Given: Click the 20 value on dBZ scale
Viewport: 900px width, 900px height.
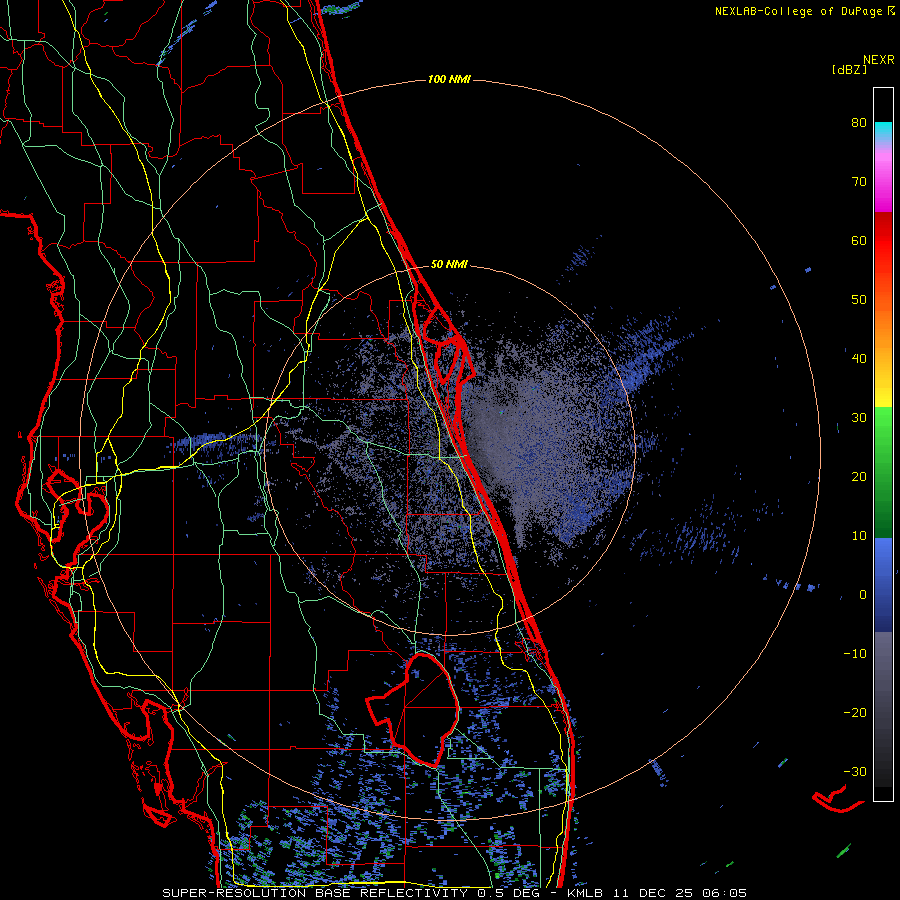Looking at the screenshot, I should pyautogui.click(x=859, y=477).
